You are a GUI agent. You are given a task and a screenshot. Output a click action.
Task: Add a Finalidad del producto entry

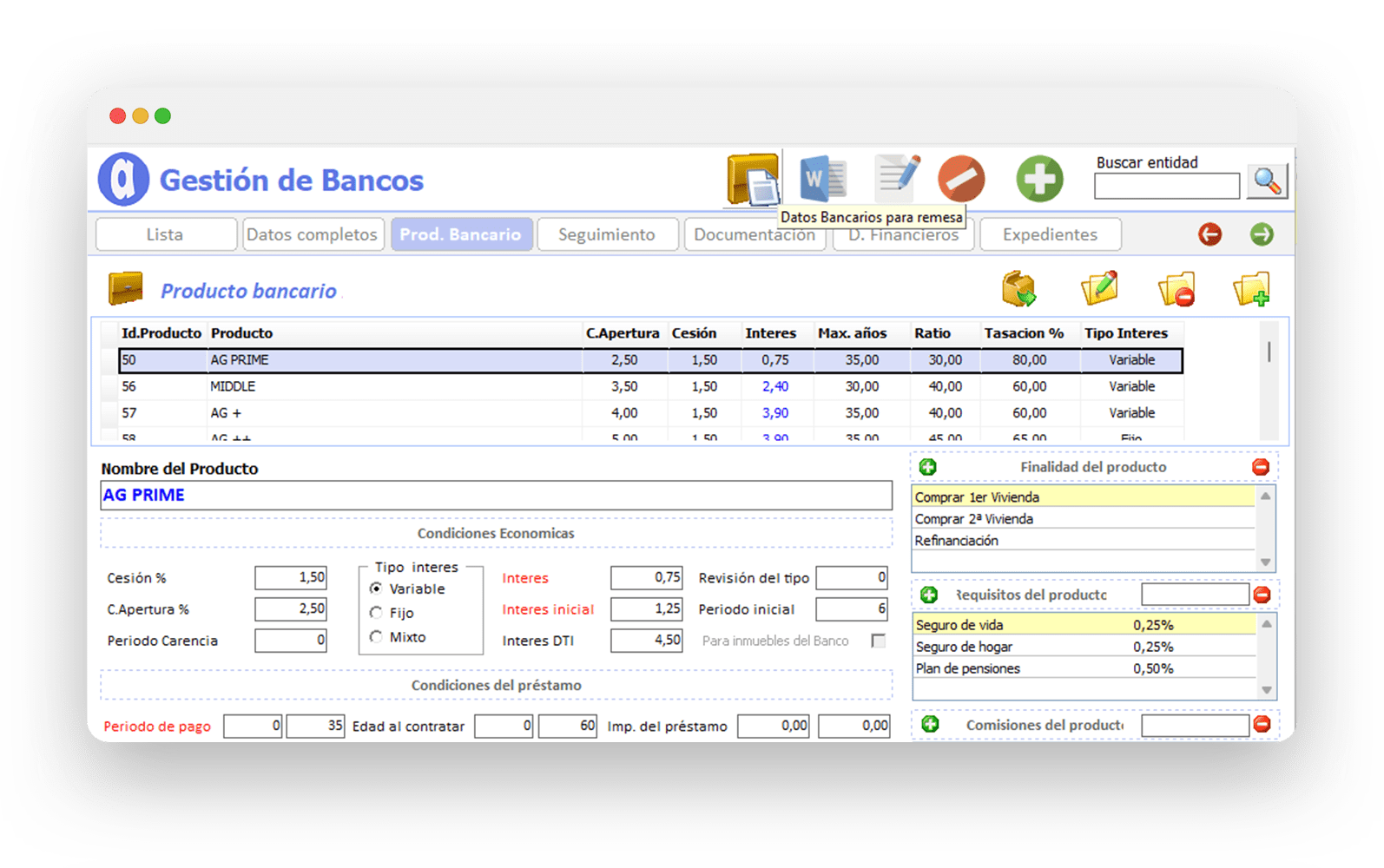927,467
